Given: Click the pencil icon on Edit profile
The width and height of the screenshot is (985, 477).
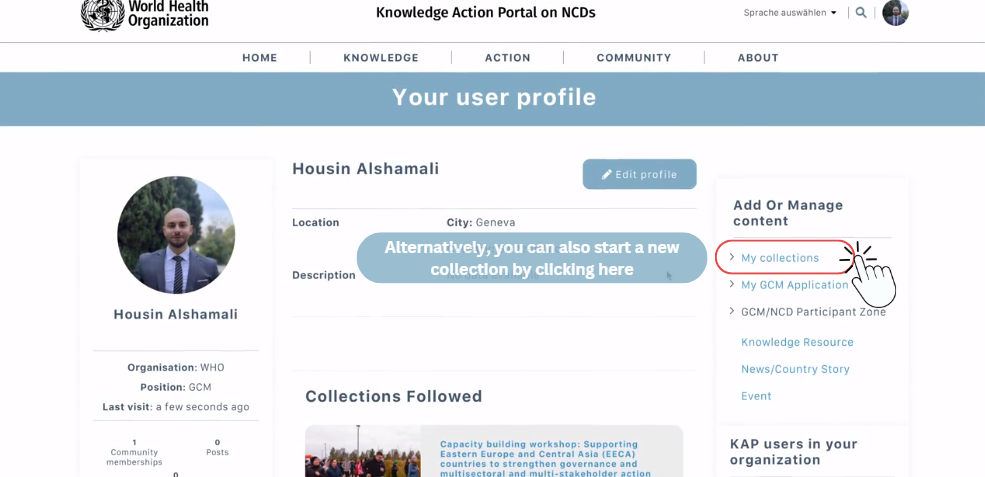Looking at the screenshot, I should [x=607, y=175].
